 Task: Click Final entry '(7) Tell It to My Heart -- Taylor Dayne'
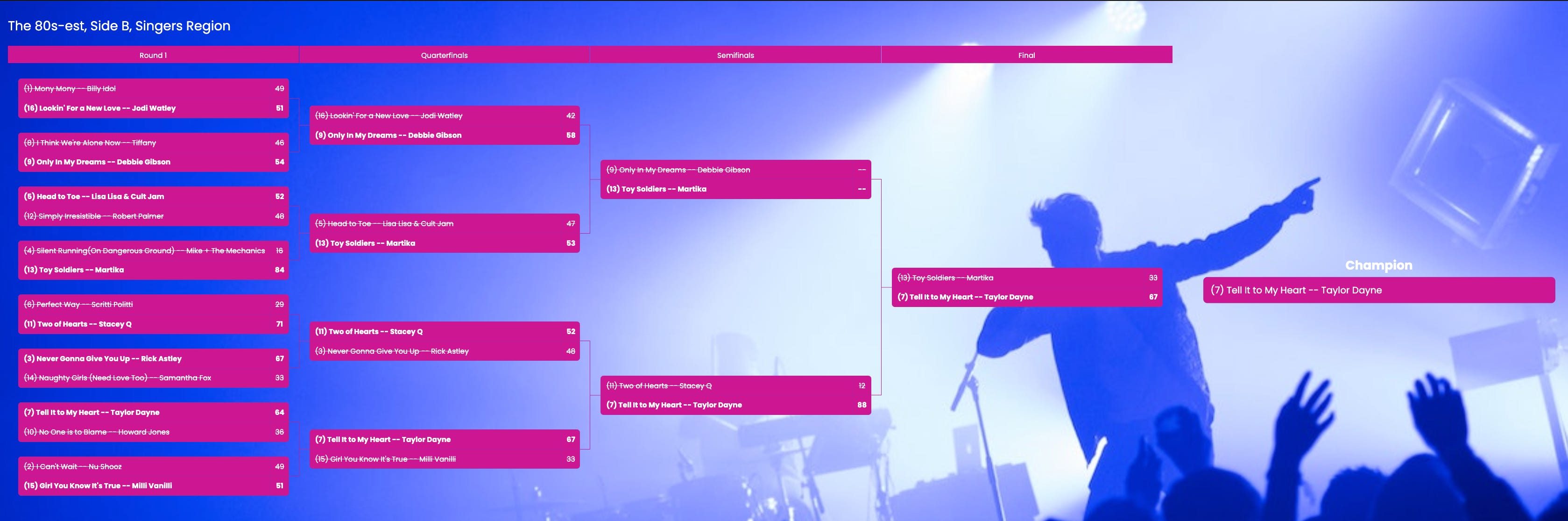pyautogui.click(x=1027, y=297)
